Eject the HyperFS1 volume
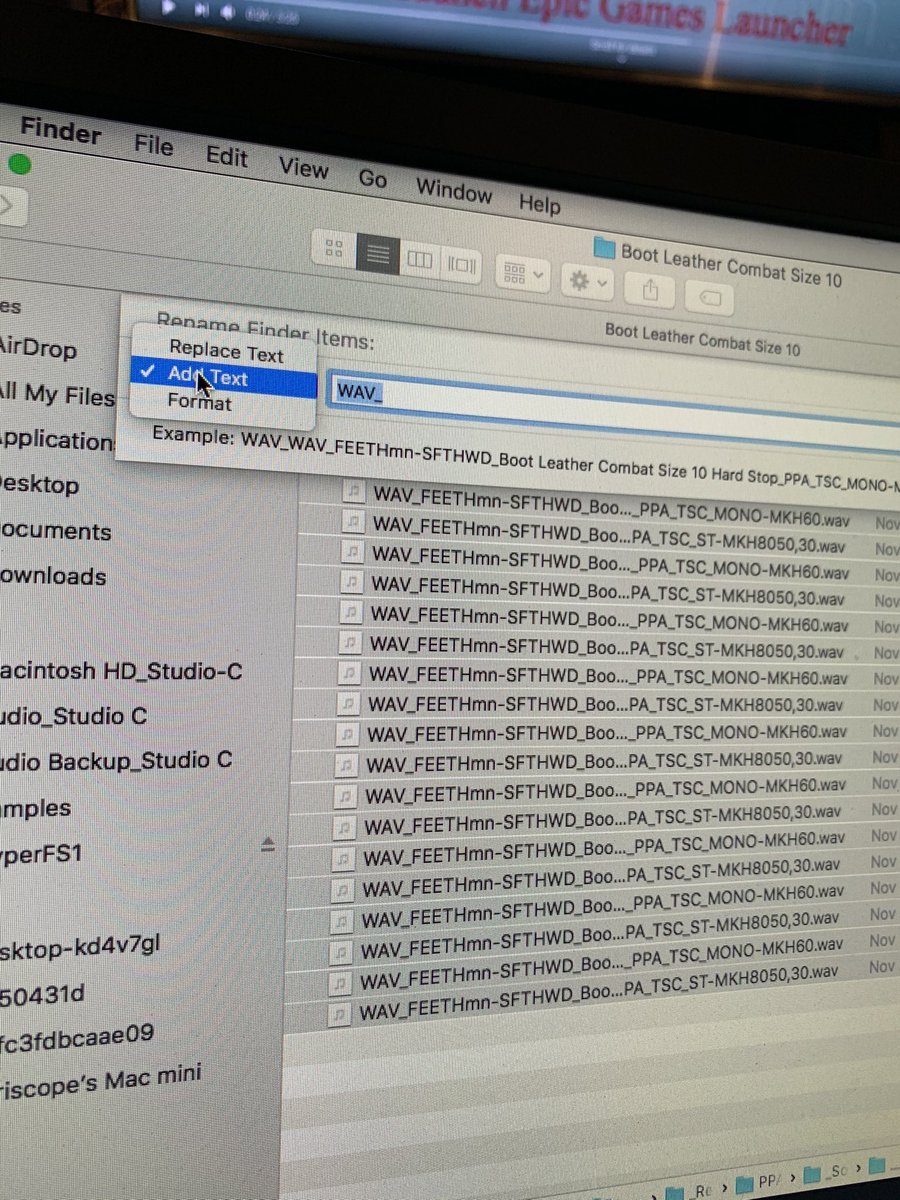900x1200 pixels. (267, 846)
